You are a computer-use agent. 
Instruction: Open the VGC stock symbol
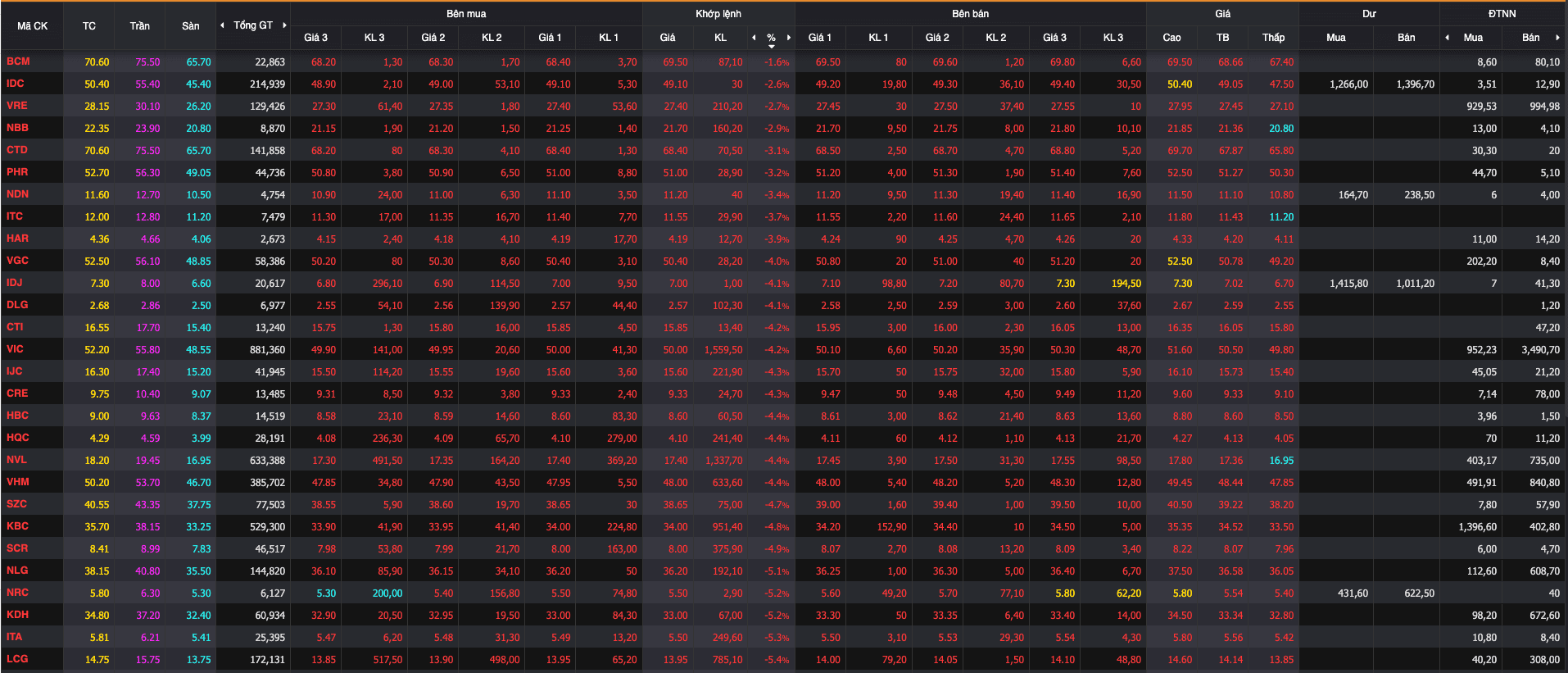pos(17,261)
